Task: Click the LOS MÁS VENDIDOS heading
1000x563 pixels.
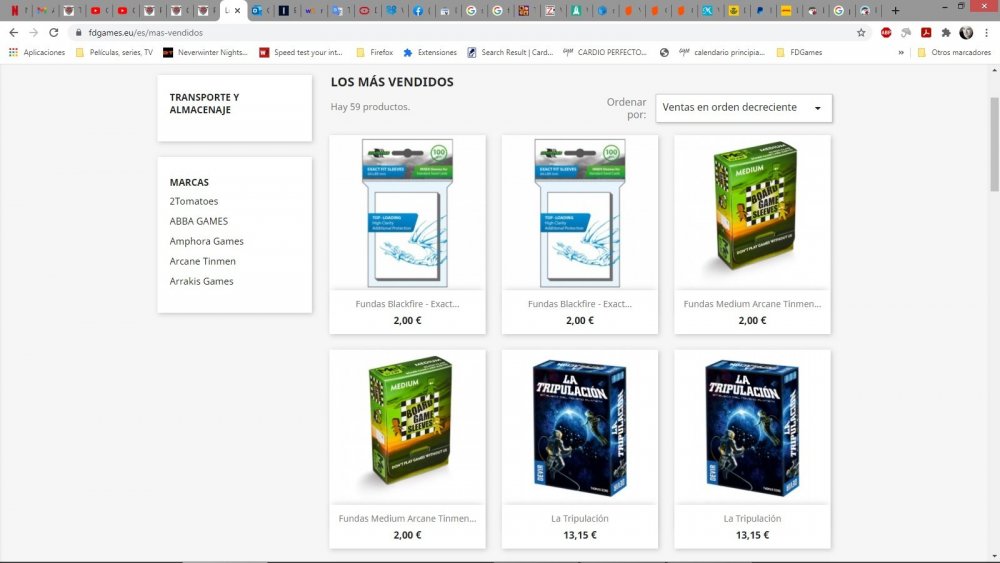Action: point(392,82)
